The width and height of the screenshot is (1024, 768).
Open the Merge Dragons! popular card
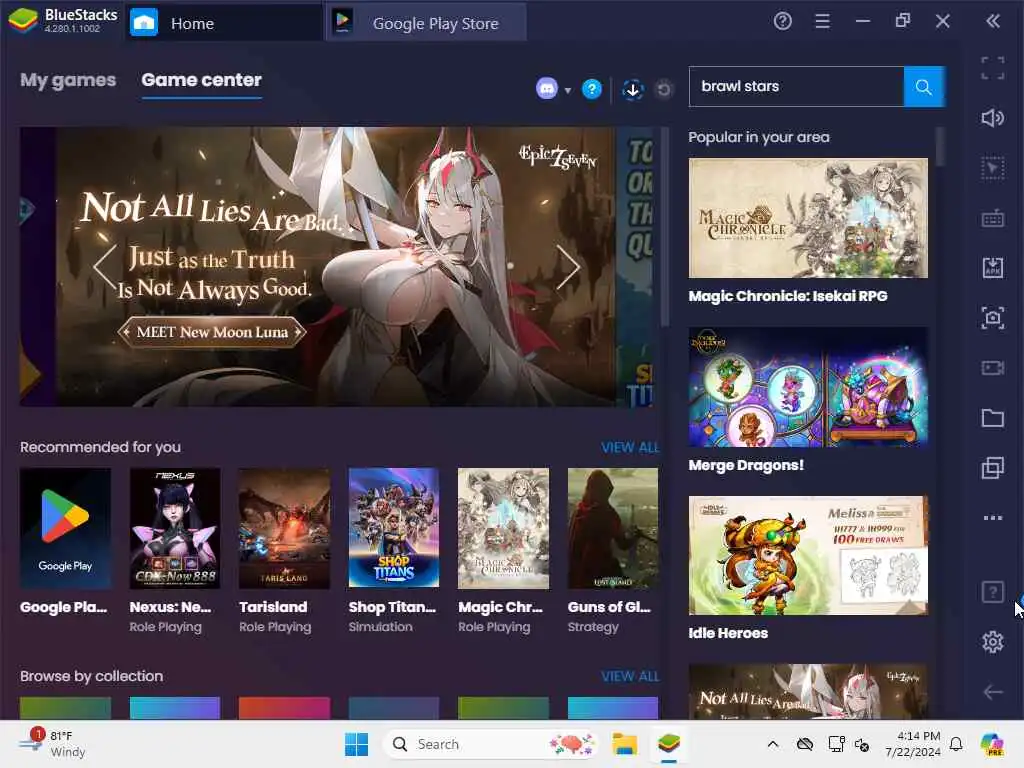(808, 387)
